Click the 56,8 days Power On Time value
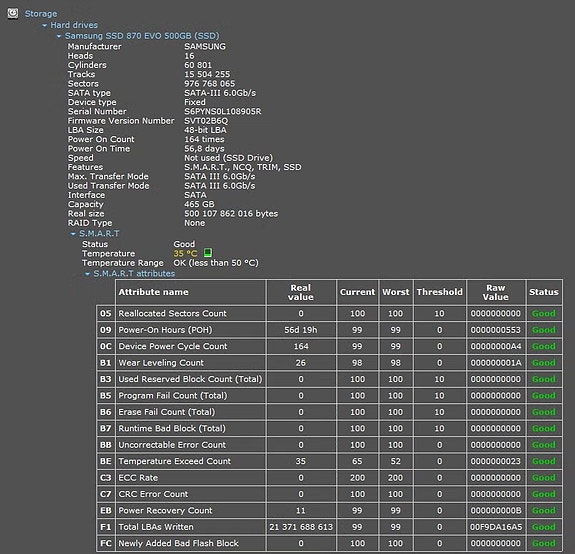 204,148
